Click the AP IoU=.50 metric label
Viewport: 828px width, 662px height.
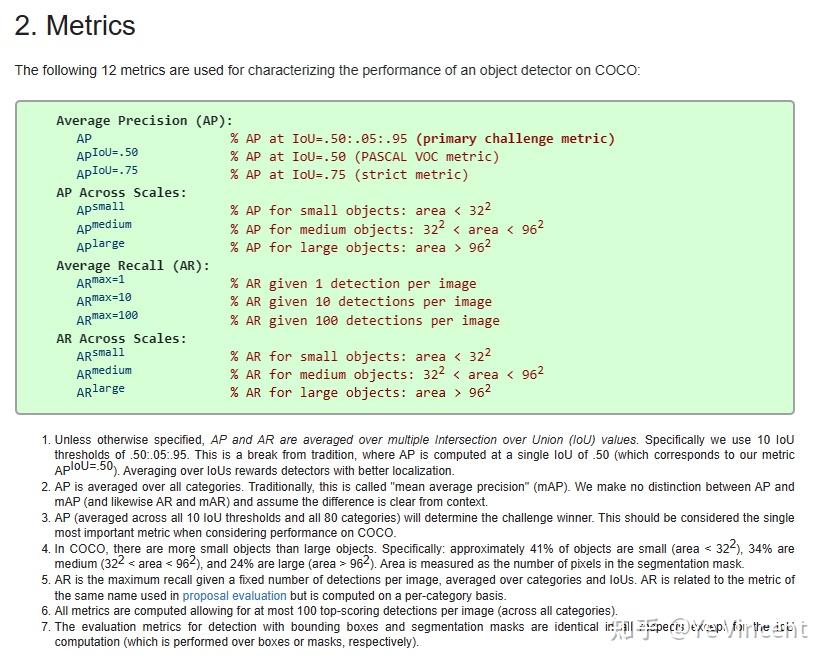pos(107,155)
